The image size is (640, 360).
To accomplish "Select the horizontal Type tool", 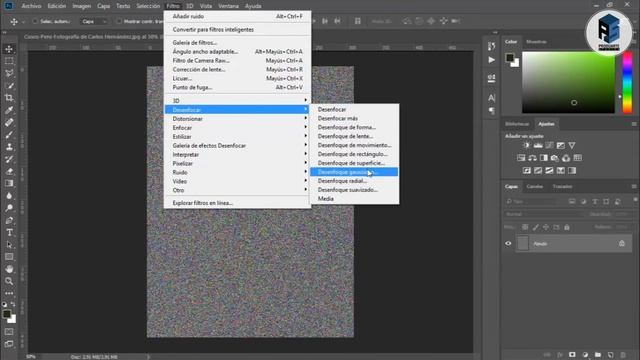I will [9, 233].
